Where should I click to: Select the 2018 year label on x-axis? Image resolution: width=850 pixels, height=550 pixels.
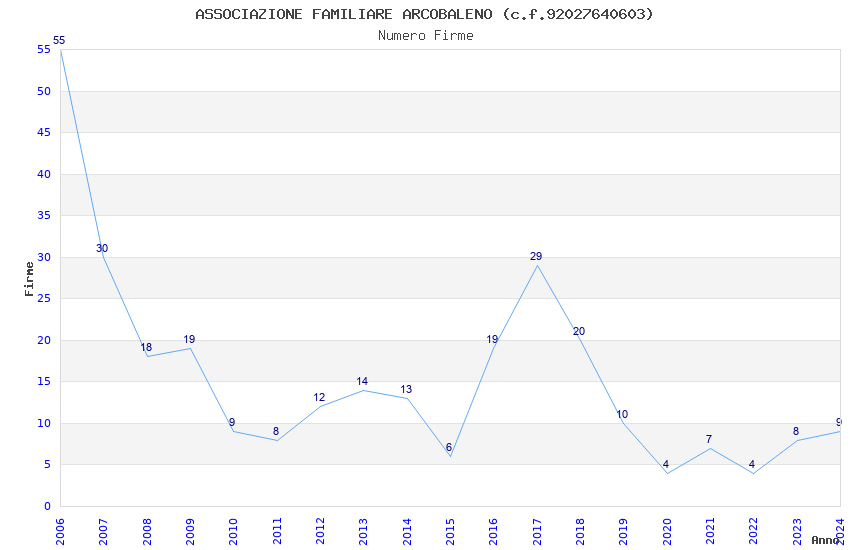coord(580,532)
